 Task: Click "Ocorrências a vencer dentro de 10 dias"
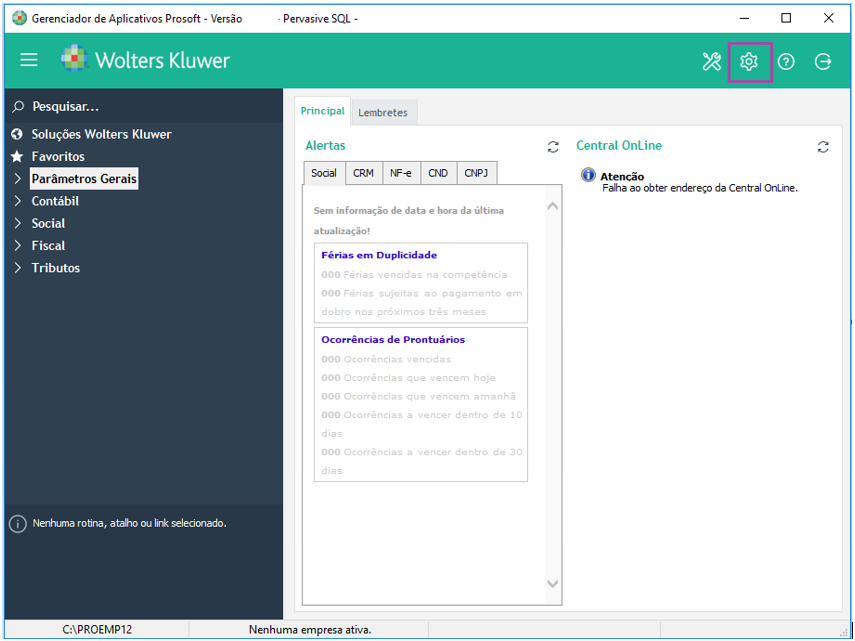(422, 424)
